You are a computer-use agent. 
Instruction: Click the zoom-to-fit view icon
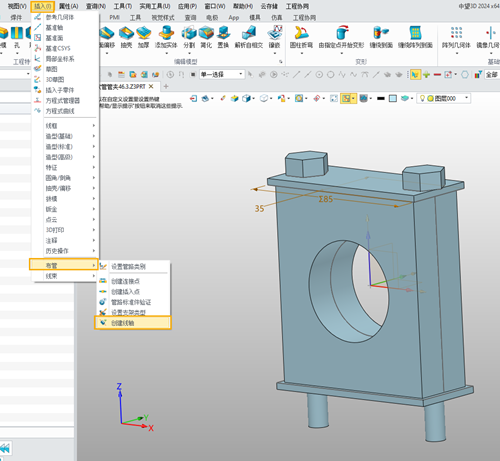[333, 98]
